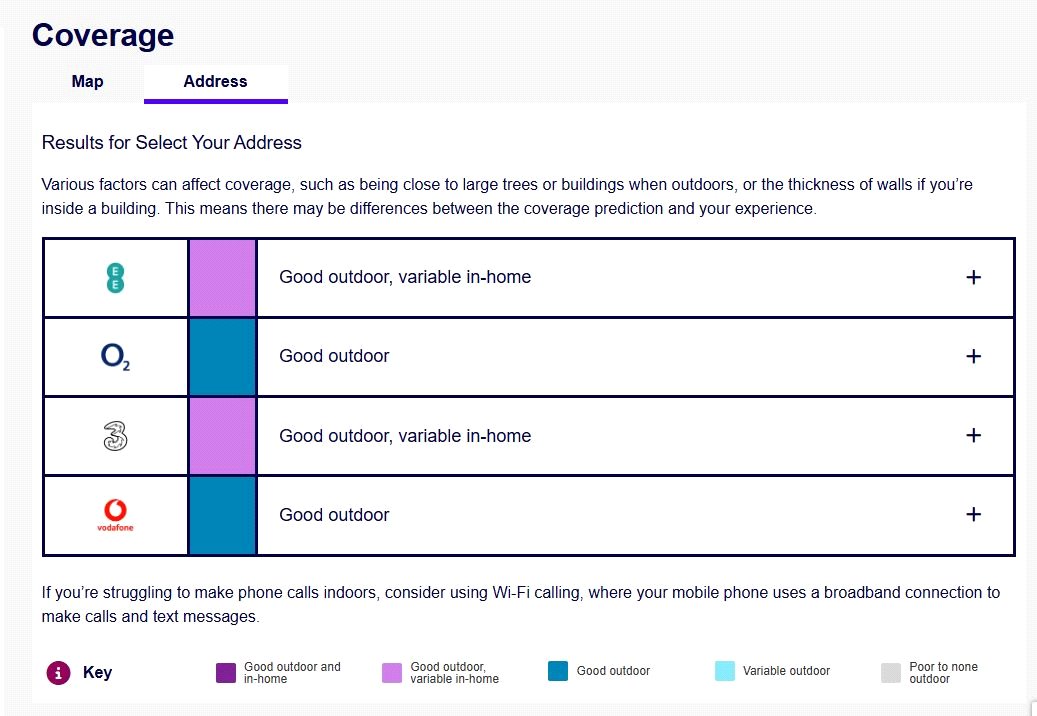Expand the Vodafone coverage details
Image resolution: width=1037 pixels, height=716 pixels.
[973, 515]
